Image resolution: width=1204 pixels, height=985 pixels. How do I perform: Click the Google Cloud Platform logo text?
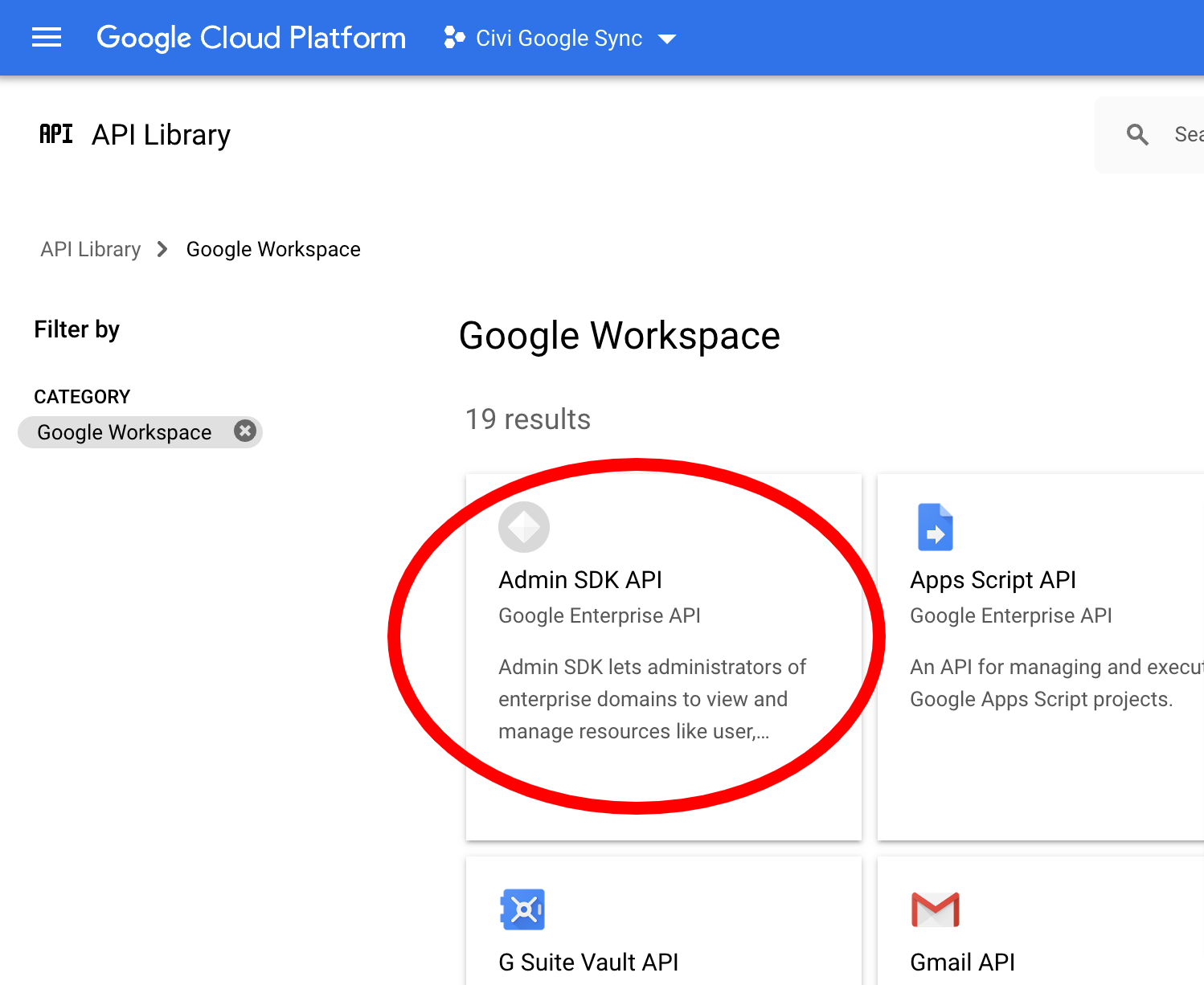251,38
